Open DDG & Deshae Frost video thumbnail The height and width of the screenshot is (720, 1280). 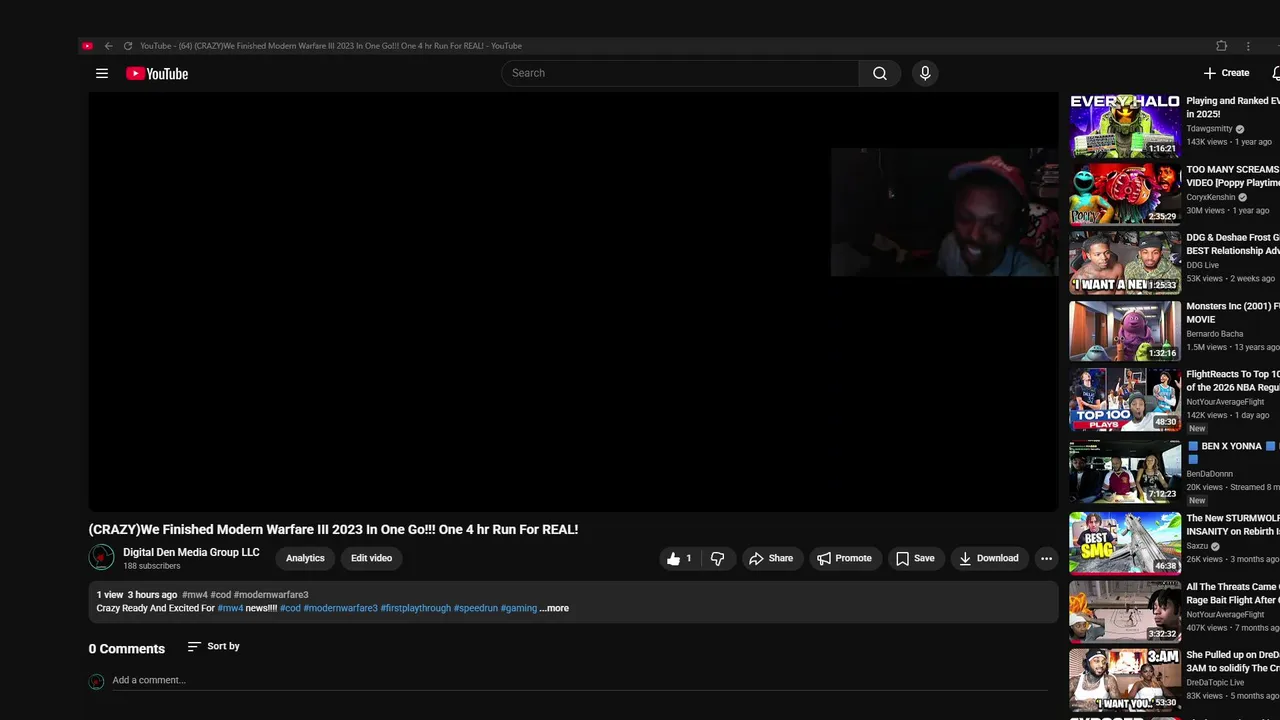[1125, 263]
